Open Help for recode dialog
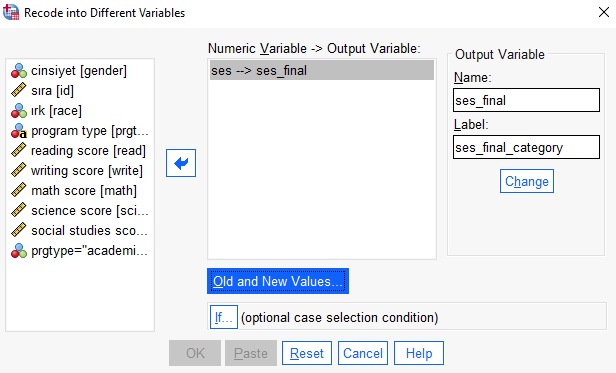Viewport: 616px width, 373px height. [419, 353]
